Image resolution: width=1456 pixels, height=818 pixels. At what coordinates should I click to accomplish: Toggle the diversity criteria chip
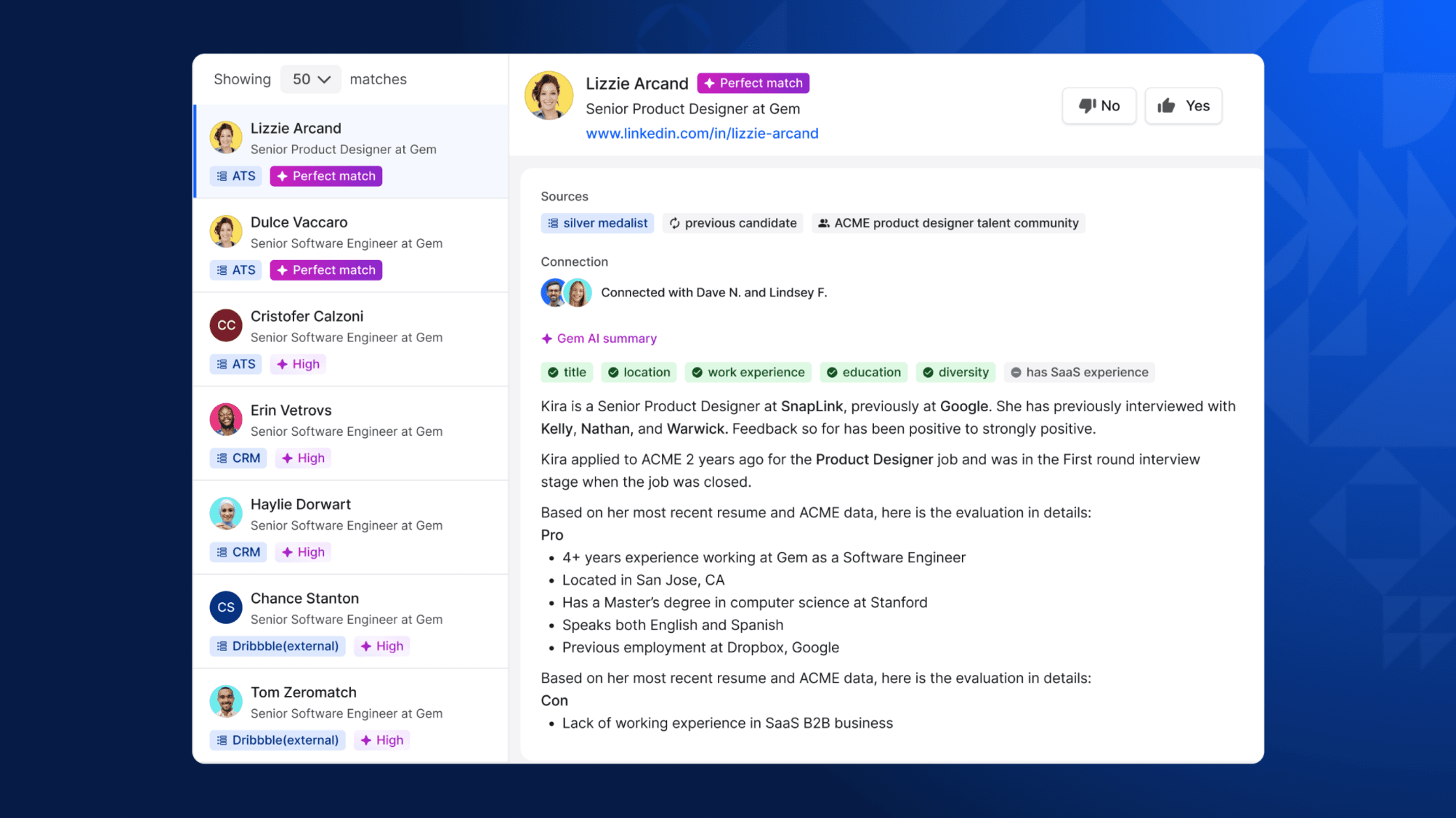click(955, 373)
